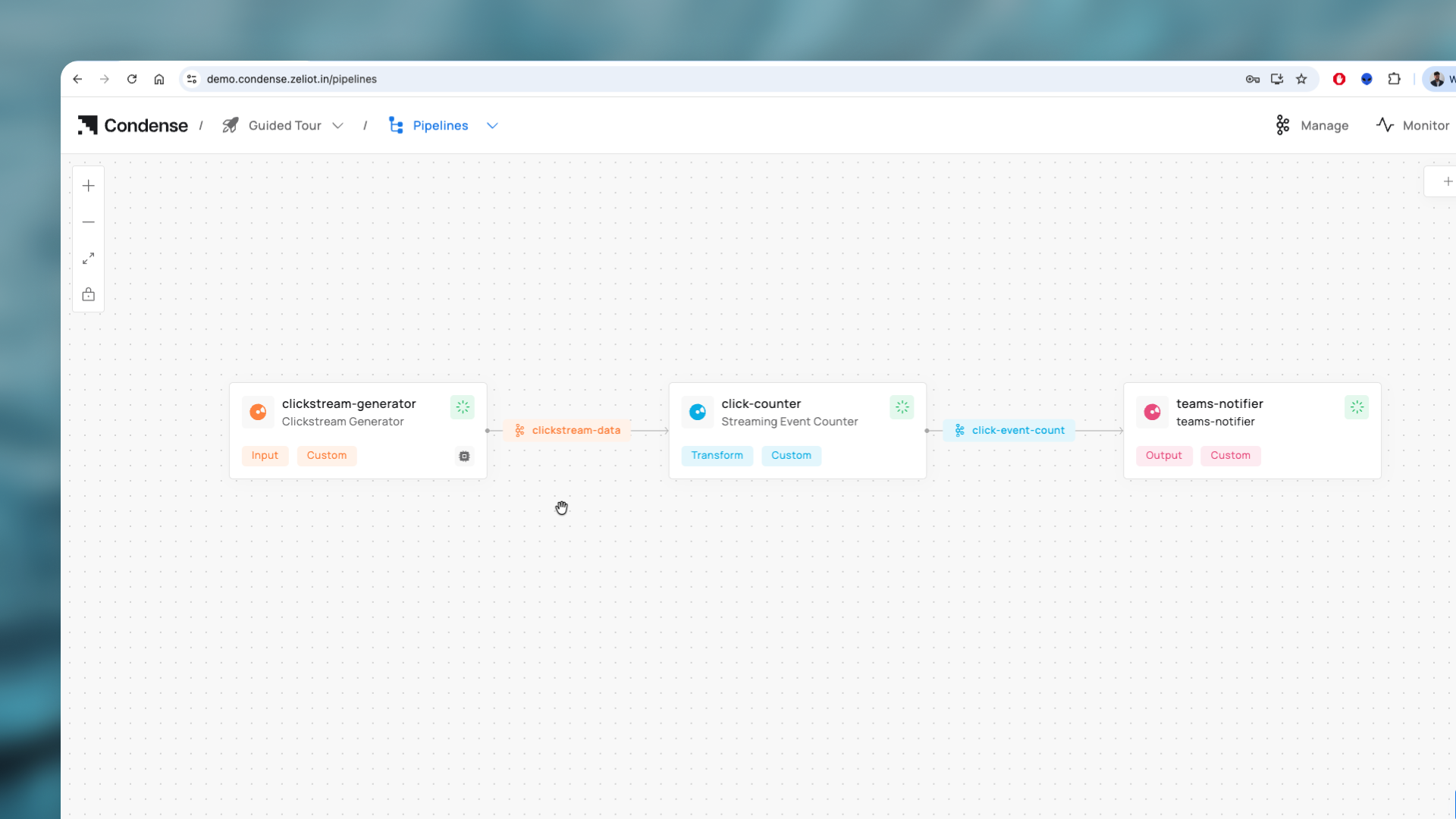
Task: Click the fit view expand icon
Action: (x=89, y=259)
